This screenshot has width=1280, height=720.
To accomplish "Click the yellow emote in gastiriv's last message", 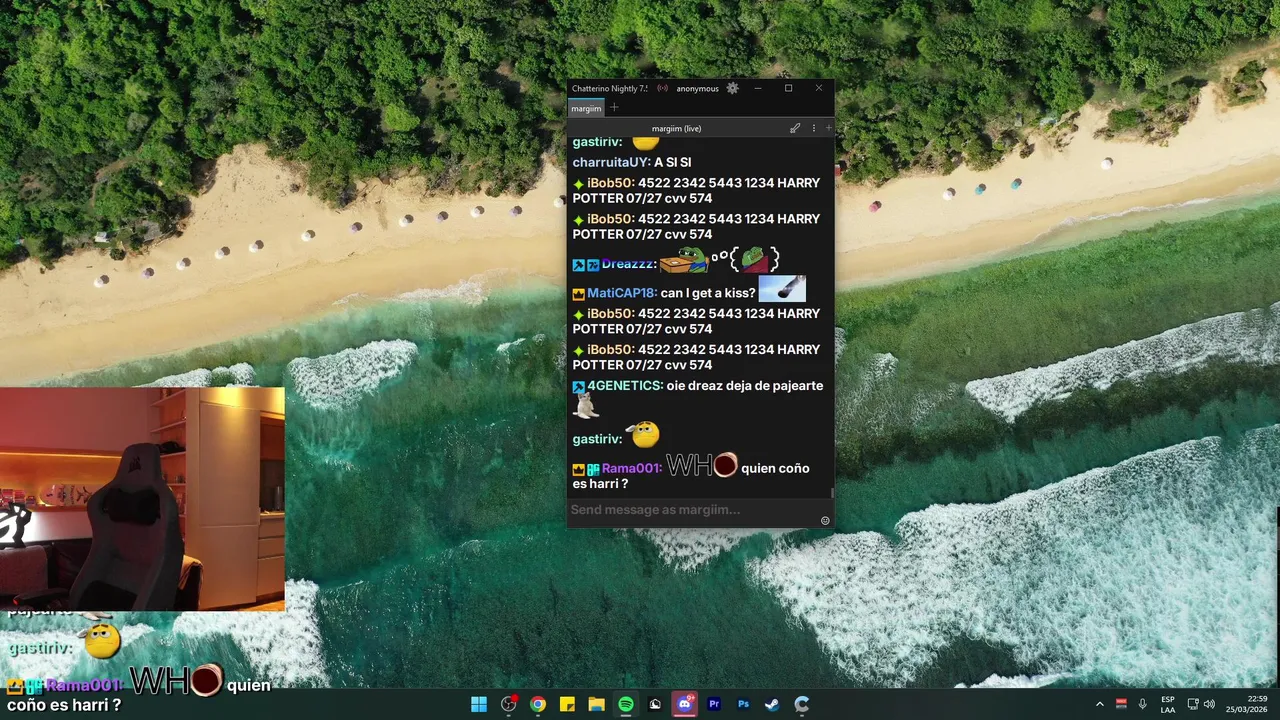I will [643, 433].
